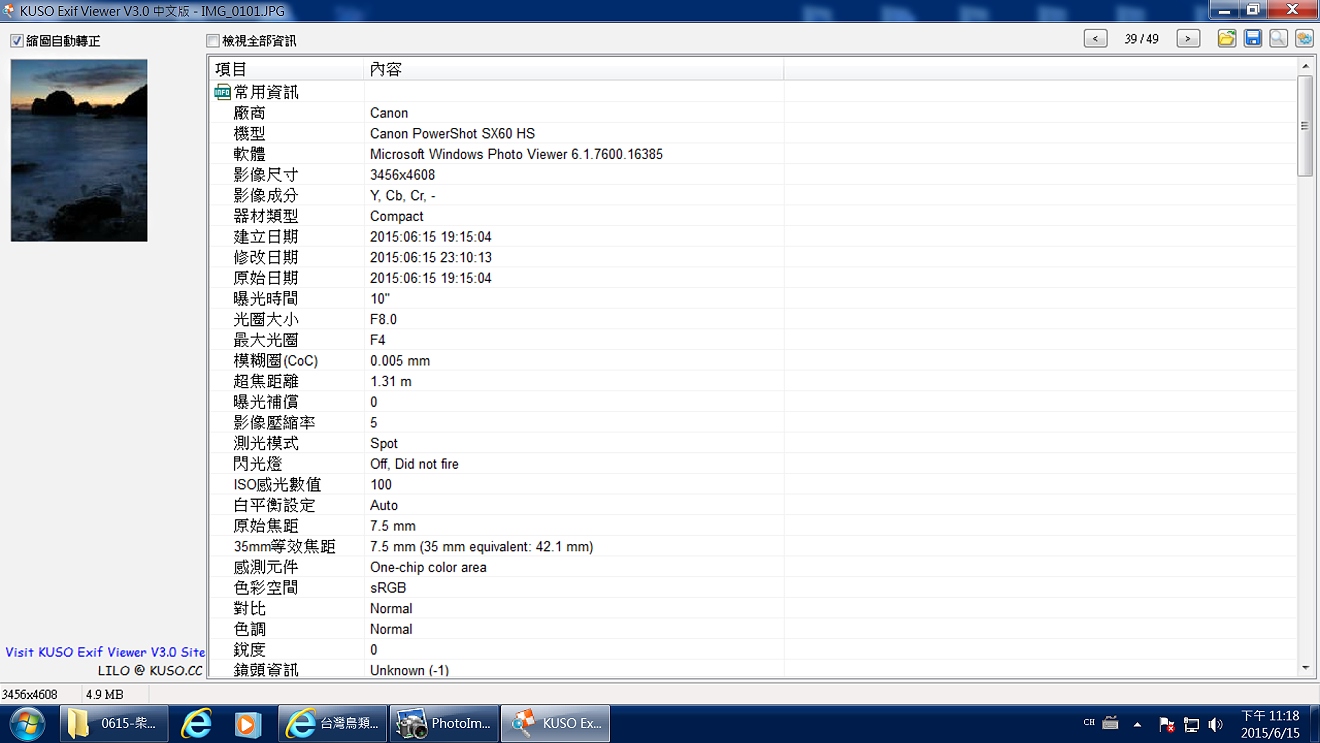The height and width of the screenshot is (743, 1320).
Task: Switch to the PhotoIm... taskbar window
Action: 443,724
